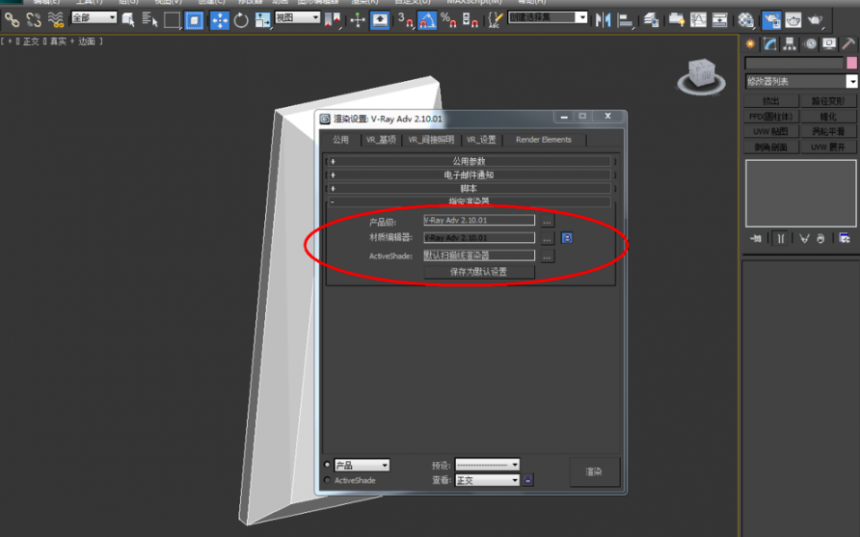Activate the Bind to Space Warp tool
The height and width of the screenshot is (537, 860).
[55, 21]
